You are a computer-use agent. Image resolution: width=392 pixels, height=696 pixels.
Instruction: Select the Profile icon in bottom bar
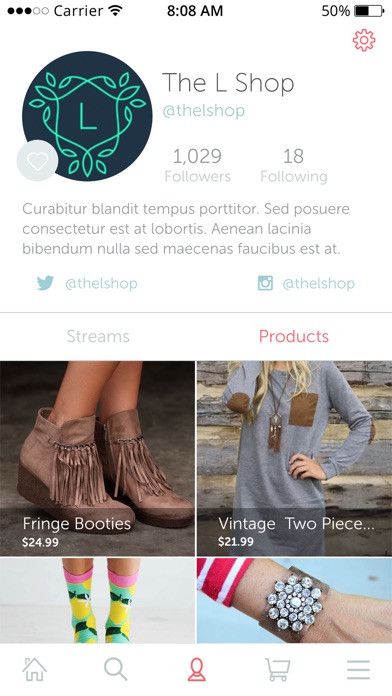pyautogui.click(x=196, y=669)
